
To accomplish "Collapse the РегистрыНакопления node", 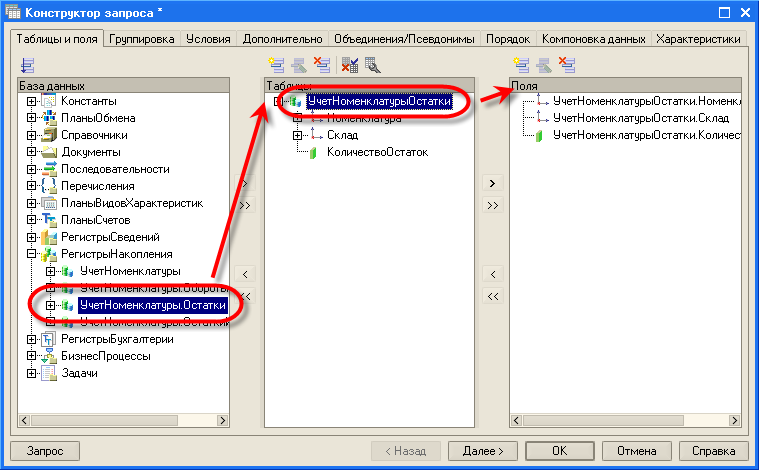I will click(x=32, y=254).
